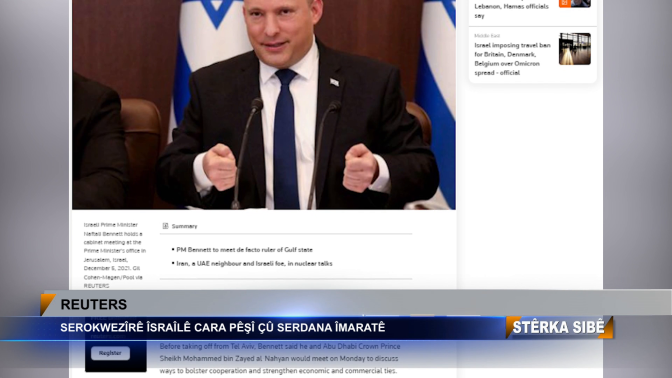Click the SEROKWEZÎRÊ ÎSRAÎLÊ headline banner

pos(223,327)
